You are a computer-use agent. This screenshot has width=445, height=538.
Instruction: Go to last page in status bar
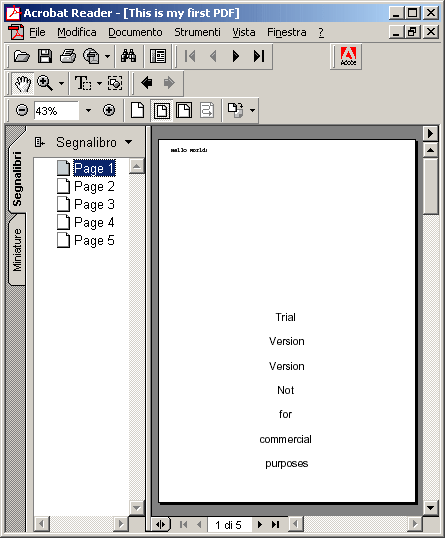[276, 524]
